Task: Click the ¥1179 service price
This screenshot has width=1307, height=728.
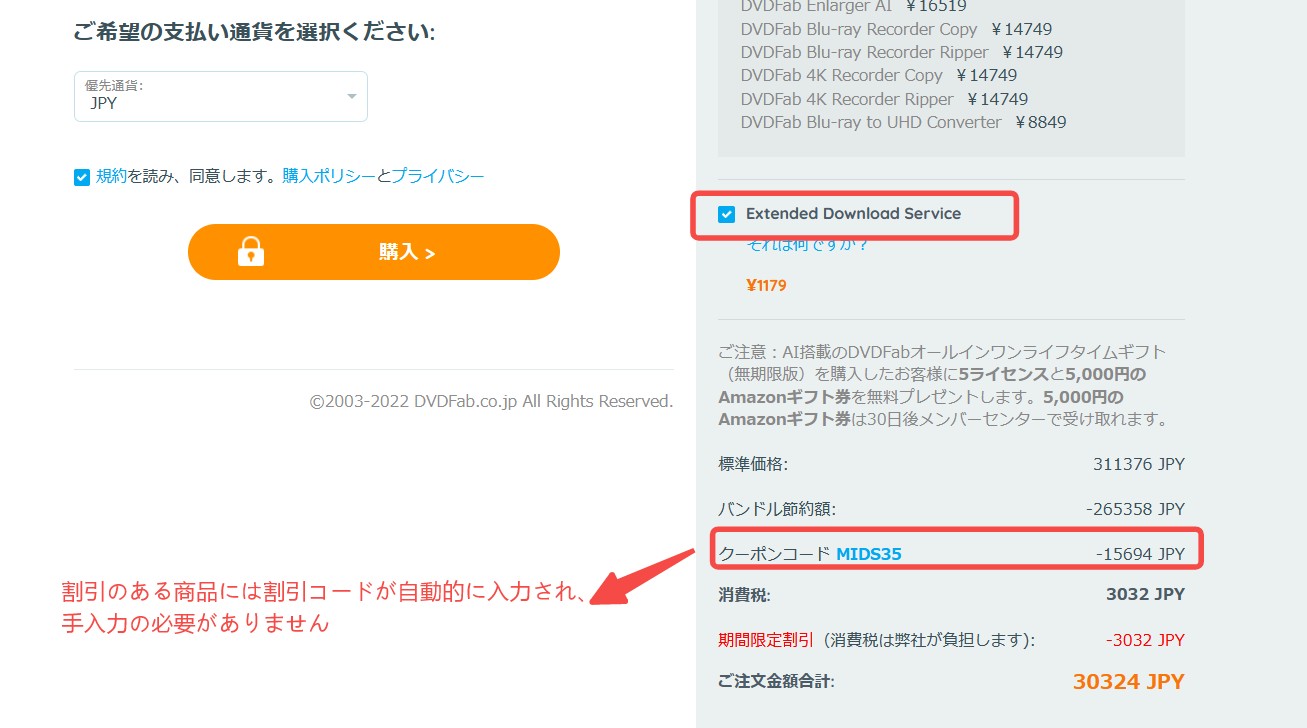Action: point(766,285)
